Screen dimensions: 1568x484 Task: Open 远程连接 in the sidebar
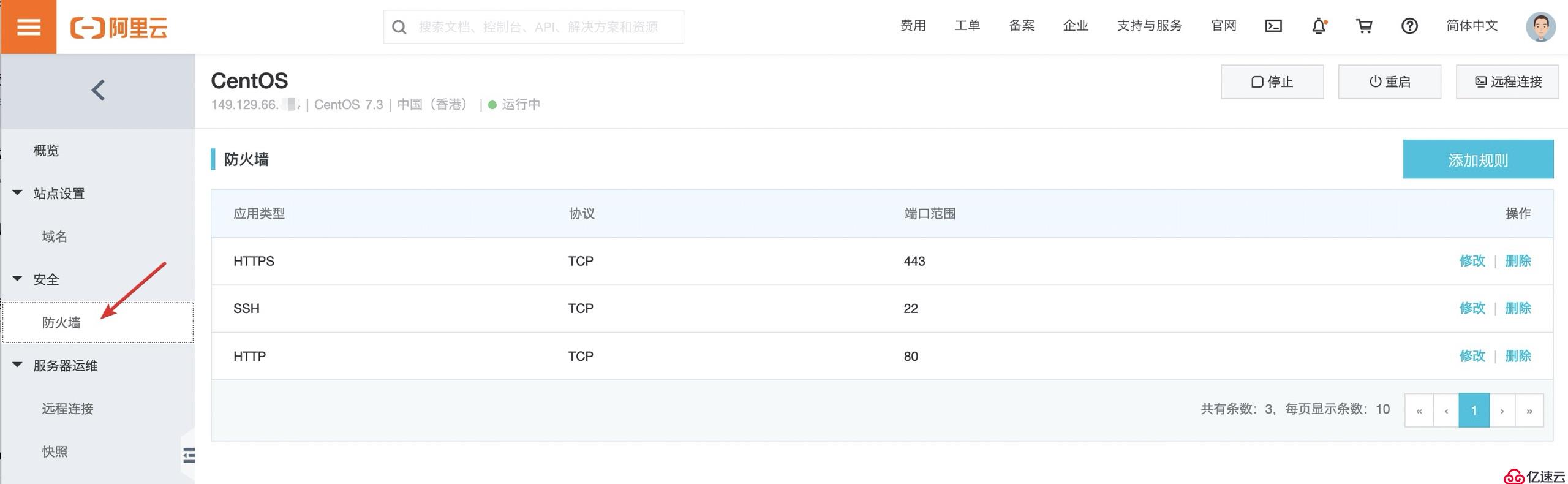[x=67, y=409]
